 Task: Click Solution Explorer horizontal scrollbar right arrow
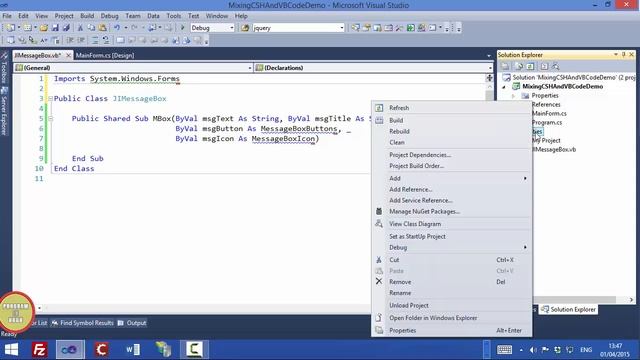631,300
